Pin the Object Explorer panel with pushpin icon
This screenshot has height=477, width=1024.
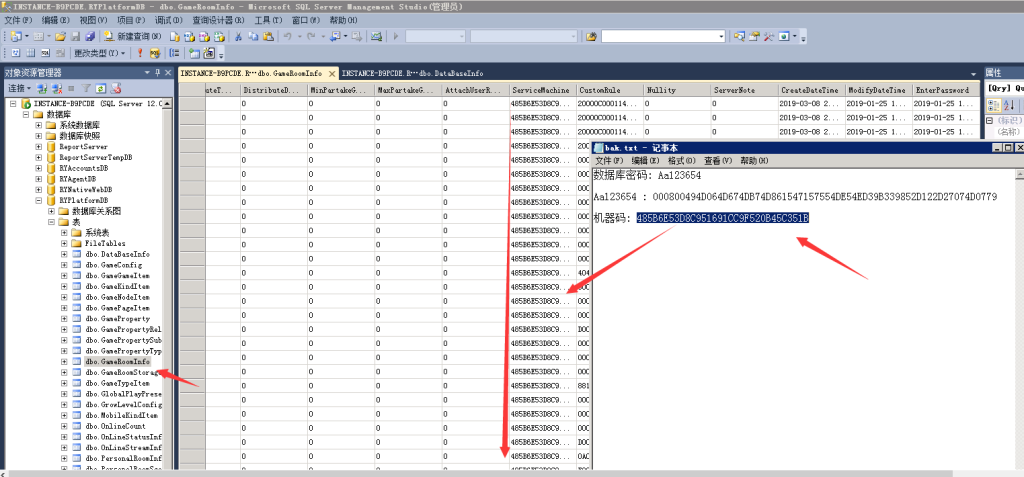tap(157, 73)
